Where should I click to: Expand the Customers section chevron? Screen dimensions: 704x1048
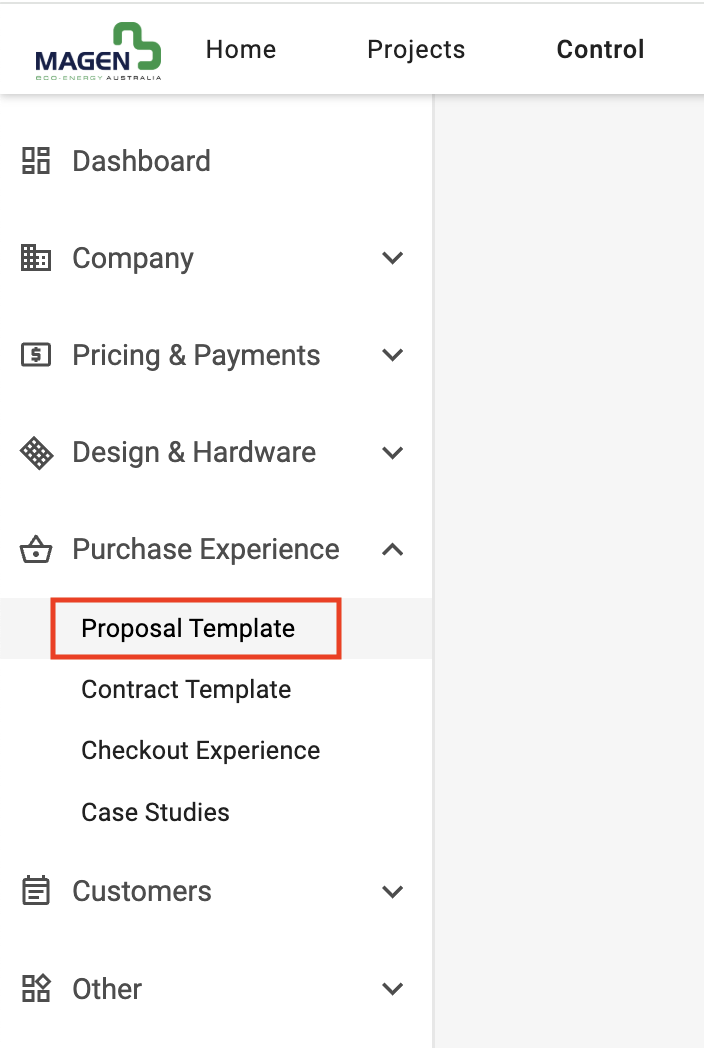point(392,891)
